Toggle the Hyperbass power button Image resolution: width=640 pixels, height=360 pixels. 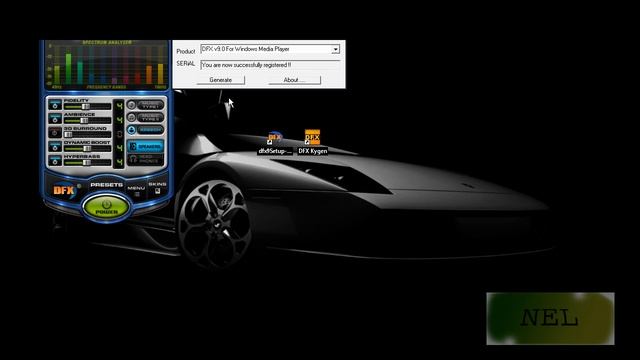click(55, 160)
